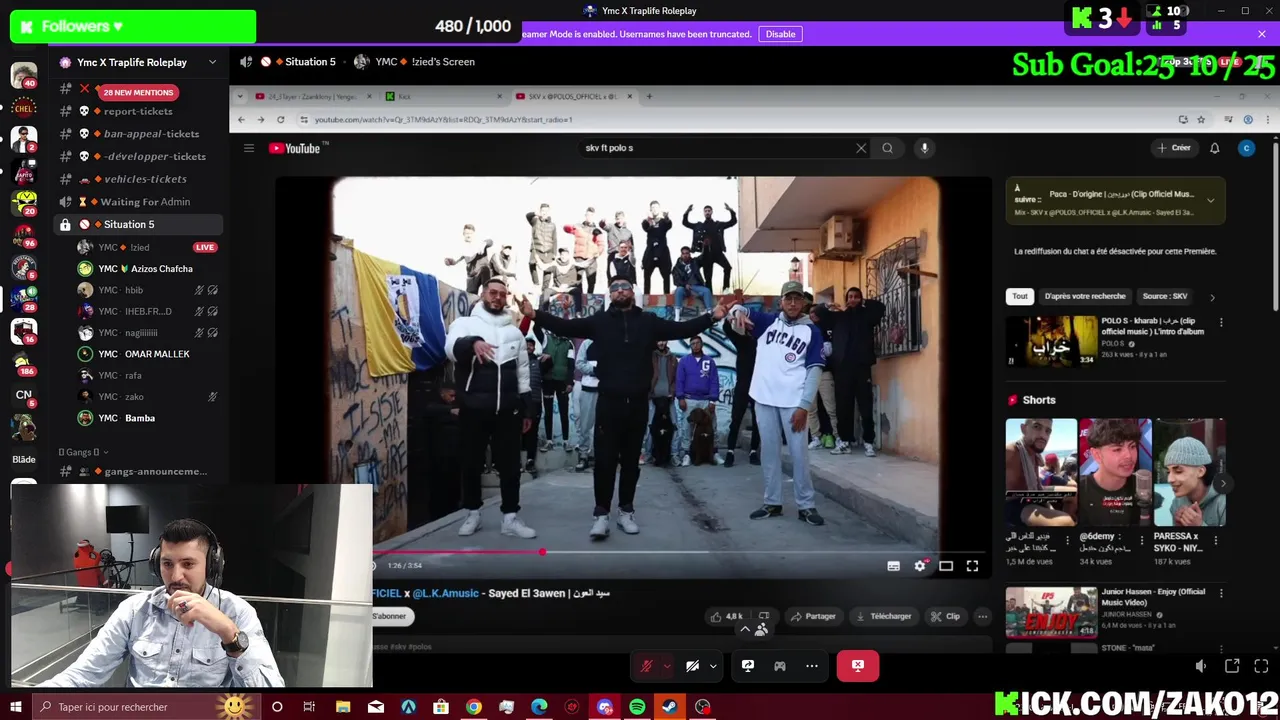The width and height of the screenshot is (1280, 720).
Task: Select D'après votre recherche filter chip
Action: pyautogui.click(x=1085, y=296)
